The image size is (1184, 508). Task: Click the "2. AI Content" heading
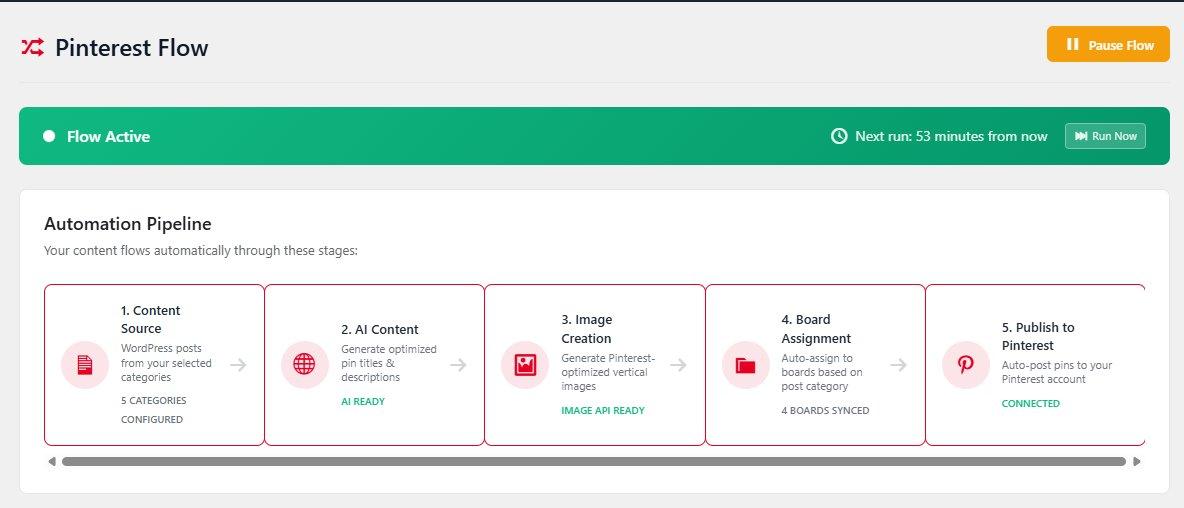(380, 329)
